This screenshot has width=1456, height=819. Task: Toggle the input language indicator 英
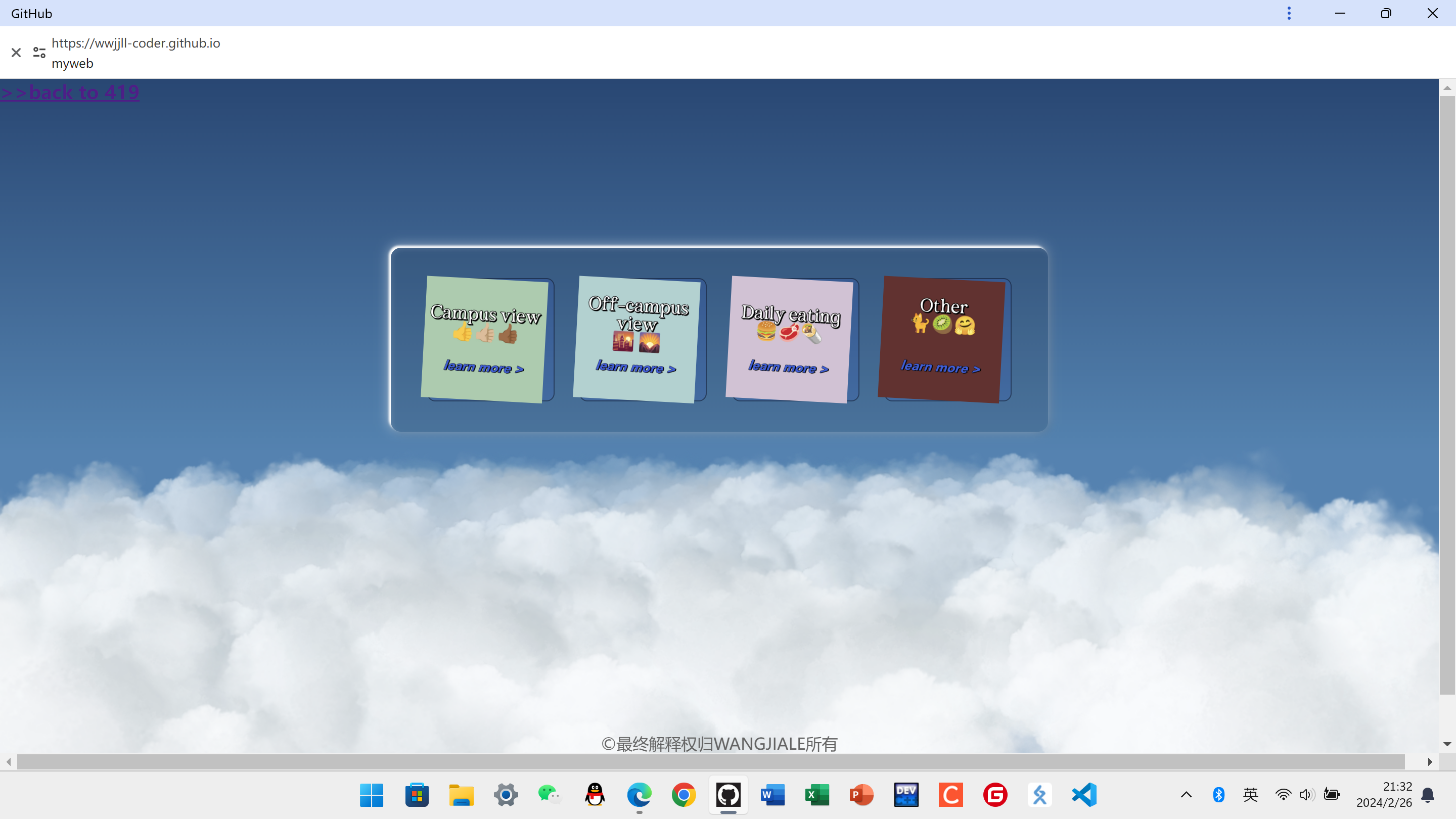click(x=1250, y=795)
